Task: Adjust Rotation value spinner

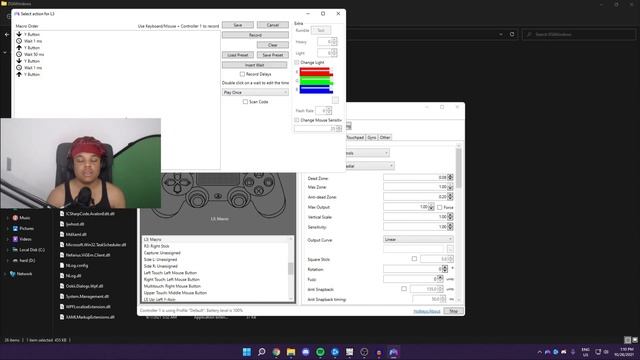Action: [x=445, y=269]
